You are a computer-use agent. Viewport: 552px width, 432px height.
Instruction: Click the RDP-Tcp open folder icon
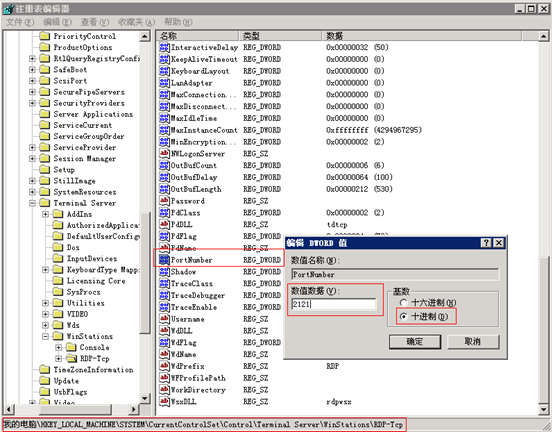[71, 358]
